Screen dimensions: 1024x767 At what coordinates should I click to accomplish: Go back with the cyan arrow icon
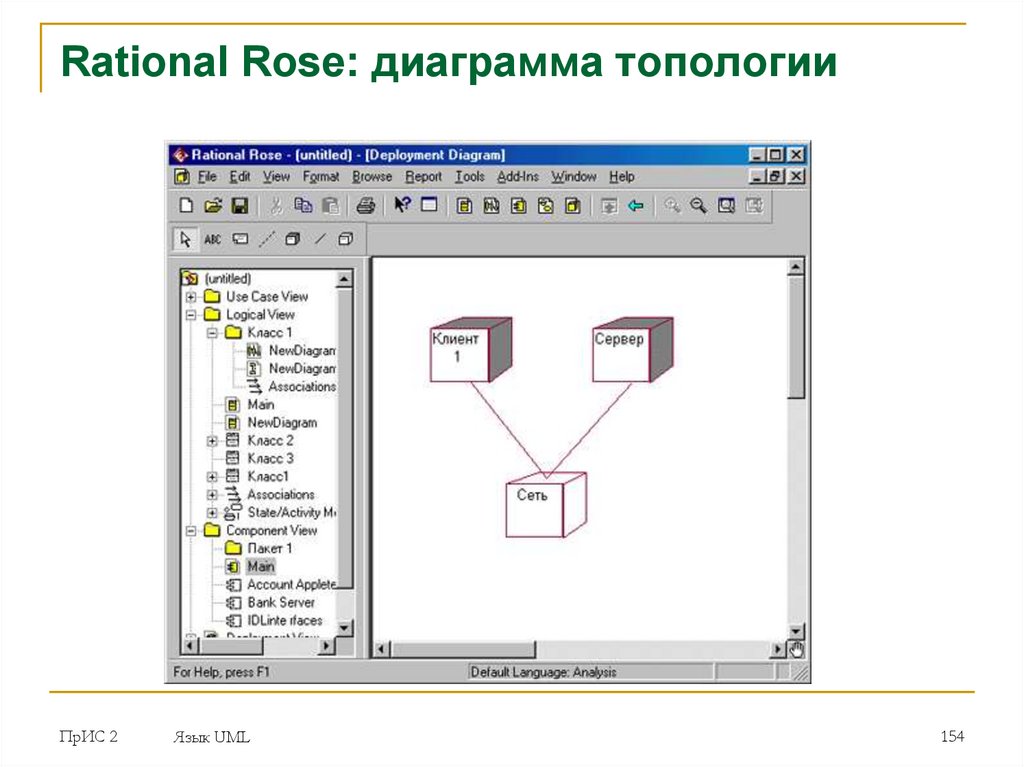[x=635, y=206]
